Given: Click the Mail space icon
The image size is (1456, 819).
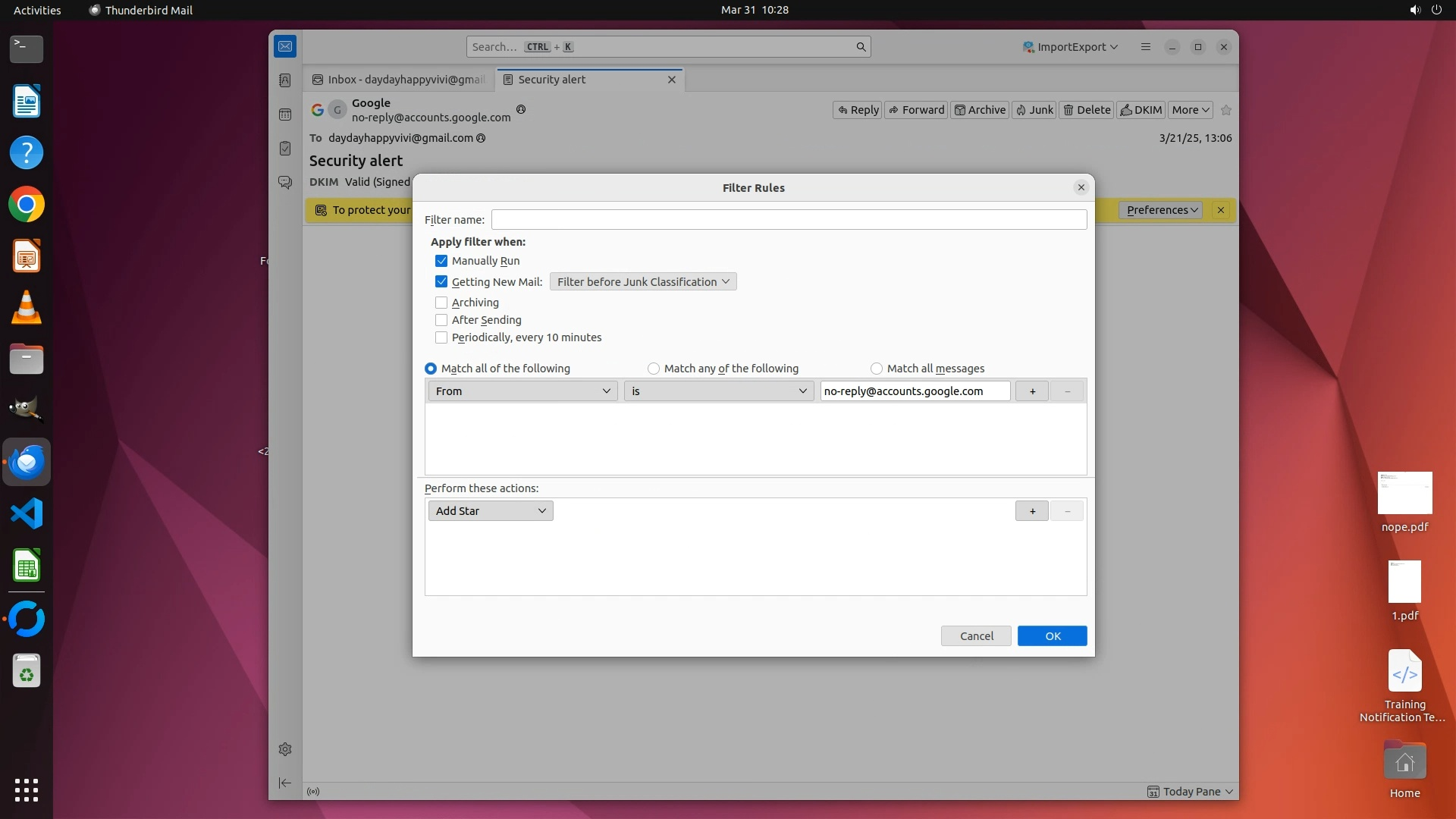Looking at the screenshot, I should [285, 46].
